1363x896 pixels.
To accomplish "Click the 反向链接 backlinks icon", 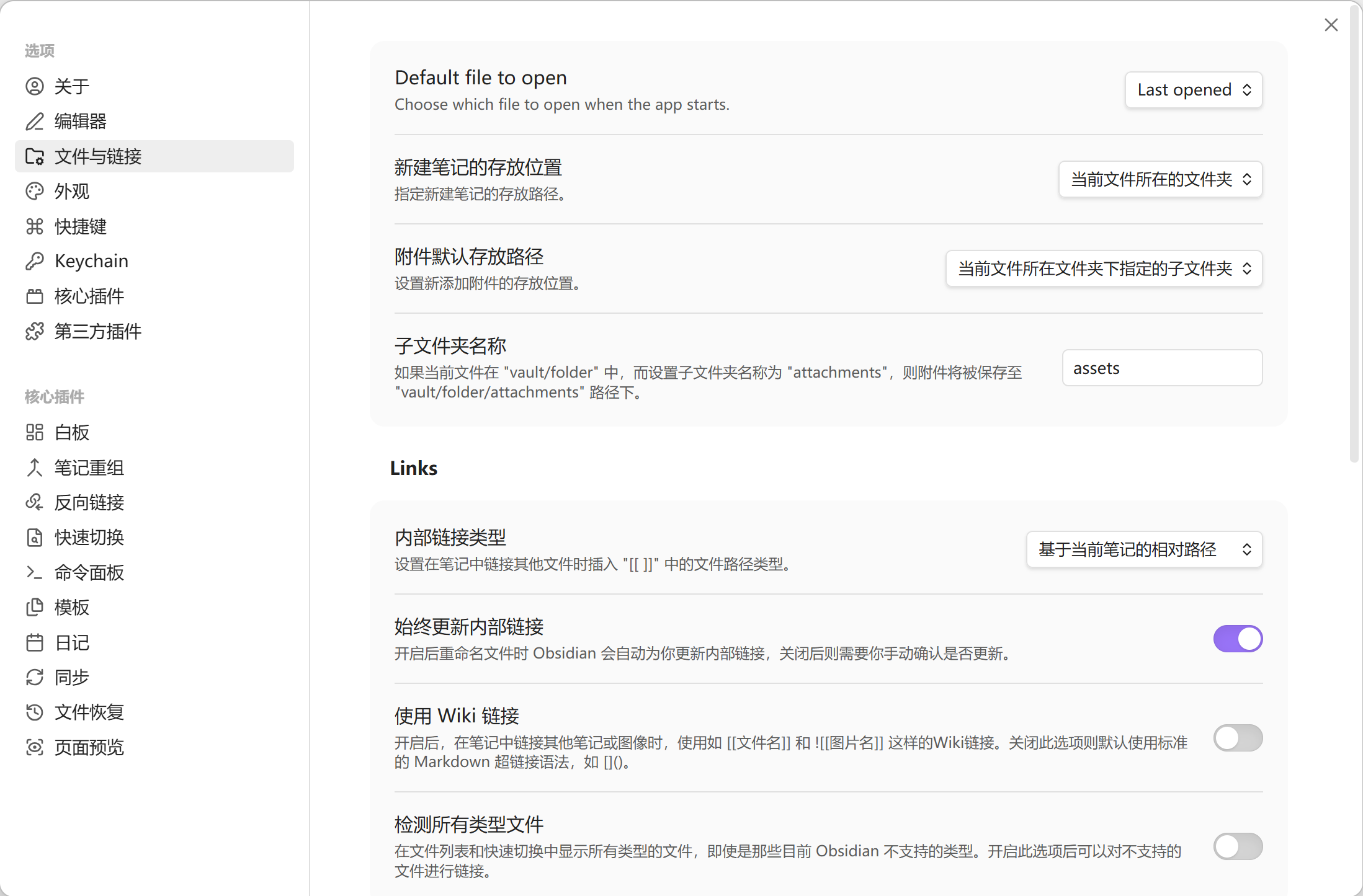I will (x=35, y=502).
